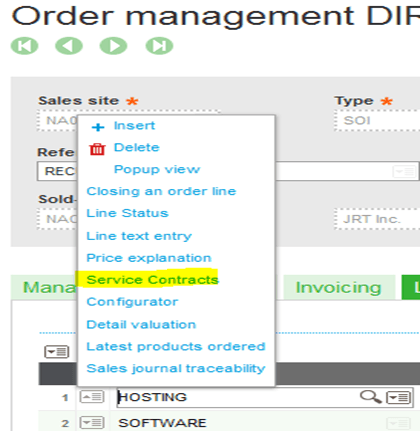Select Closing an order line
Image resolution: width=420 pixels, height=431 pixels.
[161, 191]
